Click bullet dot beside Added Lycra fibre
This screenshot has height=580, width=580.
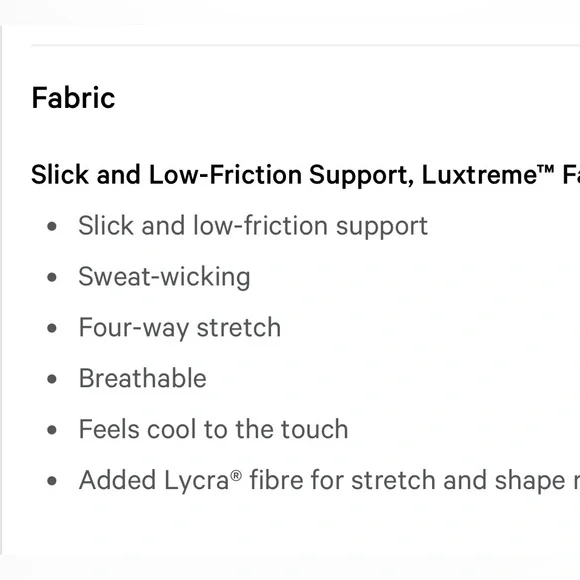point(52,481)
